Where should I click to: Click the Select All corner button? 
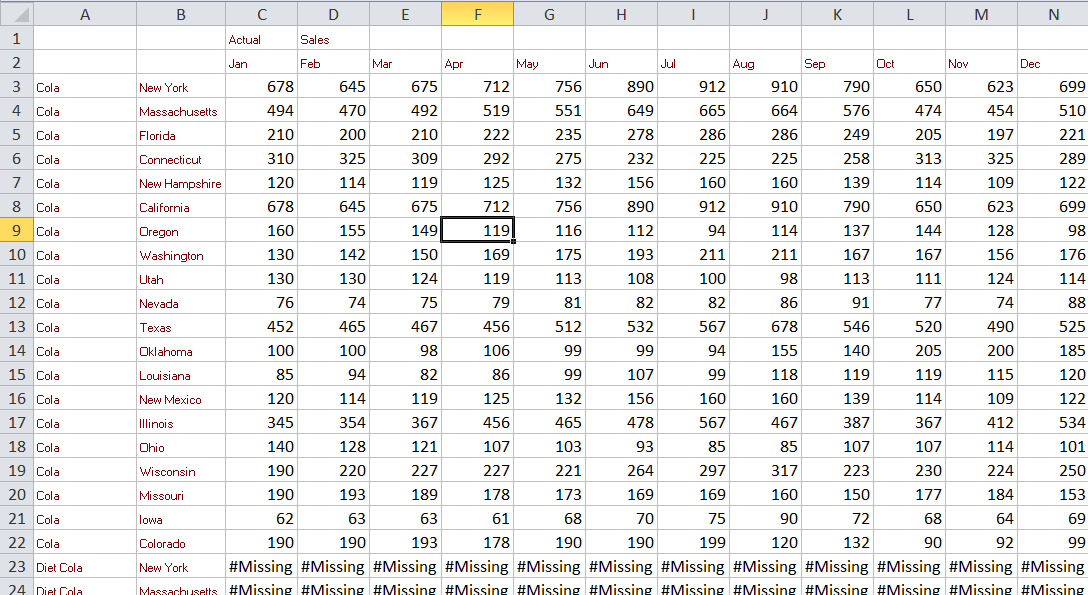click(17, 14)
